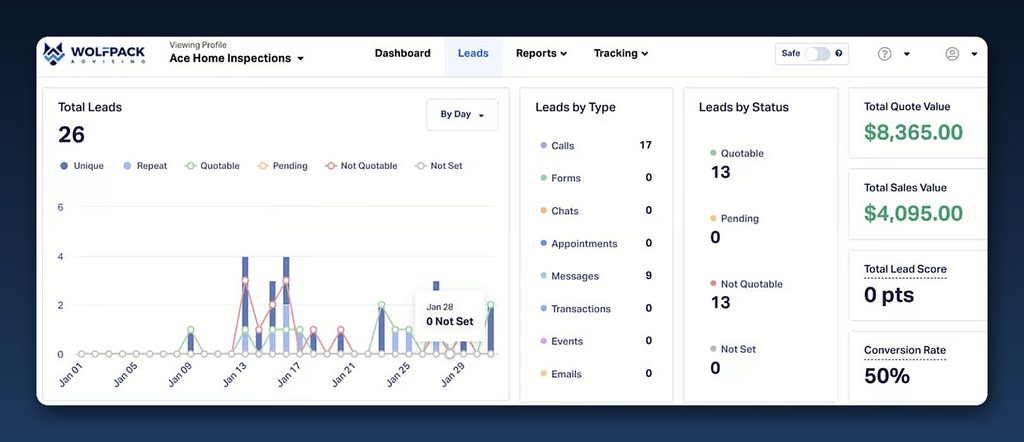The image size is (1024, 442).
Task: Go to the Dashboard tab
Action: tap(402, 54)
